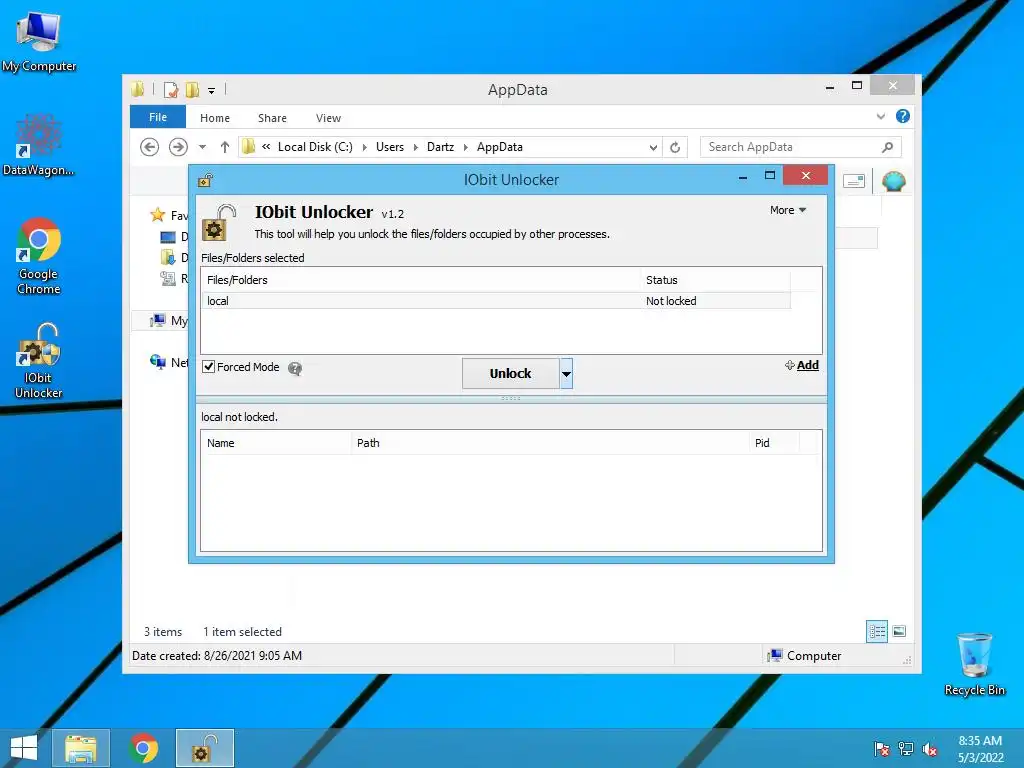This screenshot has height=768, width=1024.
Task: Click the 'Not locked' status cell
Action: pyautogui.click(x=671, y=301)
